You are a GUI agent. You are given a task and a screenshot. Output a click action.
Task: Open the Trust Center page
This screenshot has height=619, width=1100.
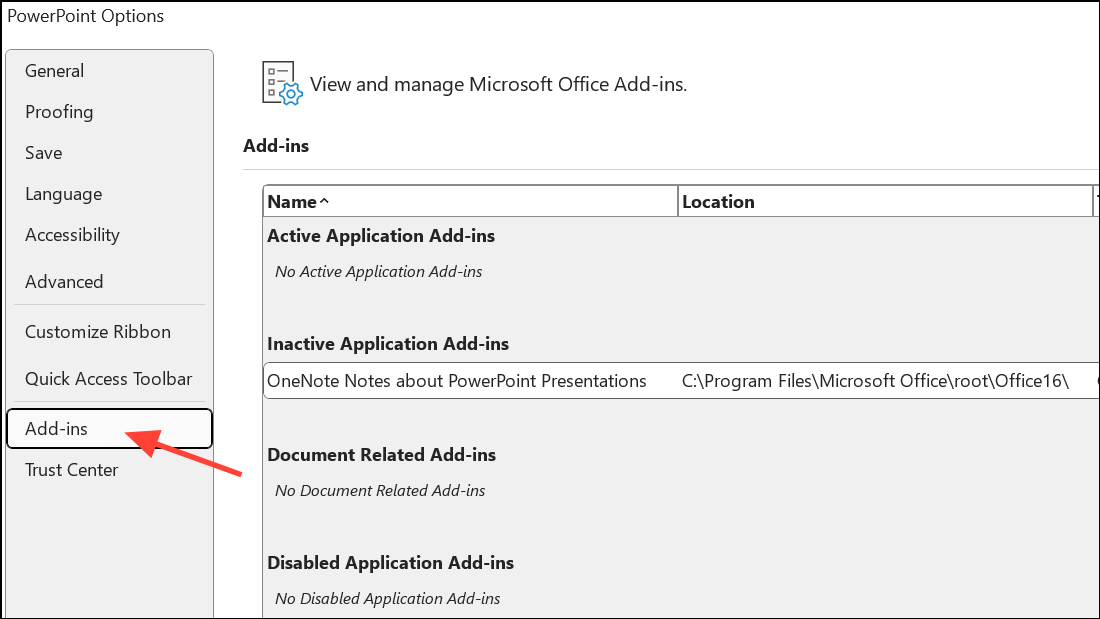pyautogui.click(x=71, y=469)
